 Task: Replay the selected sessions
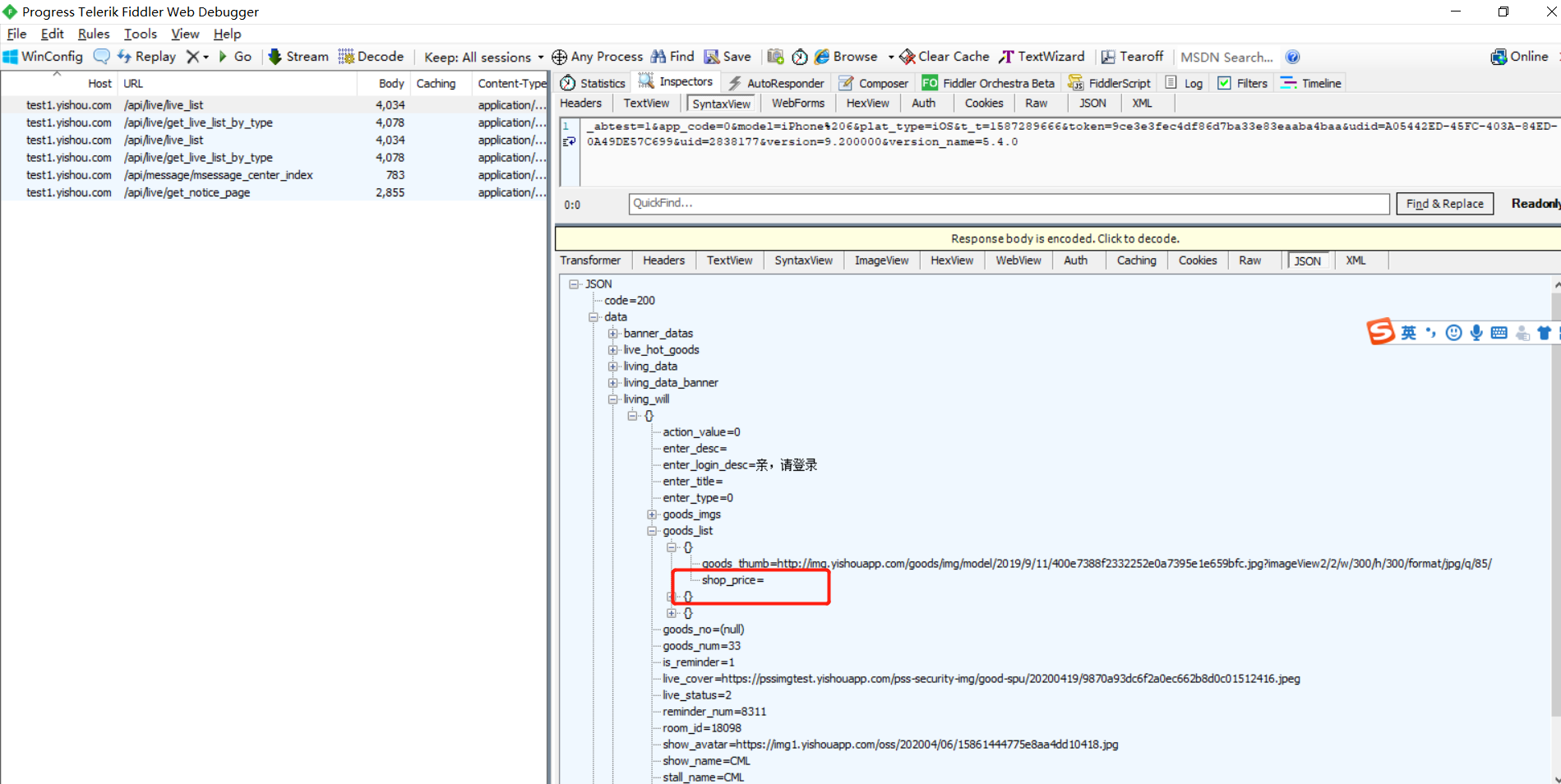(x=146, y=57)
